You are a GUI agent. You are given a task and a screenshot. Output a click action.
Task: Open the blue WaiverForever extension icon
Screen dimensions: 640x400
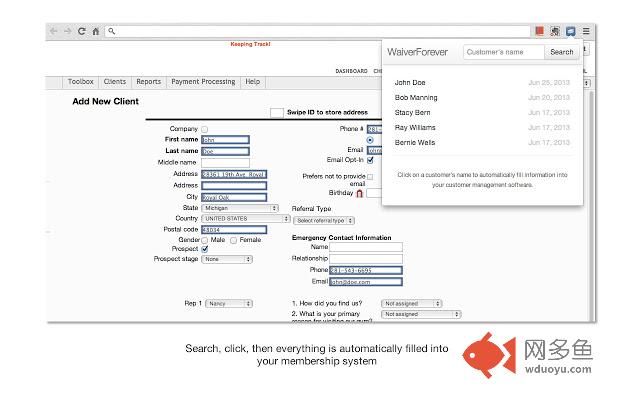point(570,31)
